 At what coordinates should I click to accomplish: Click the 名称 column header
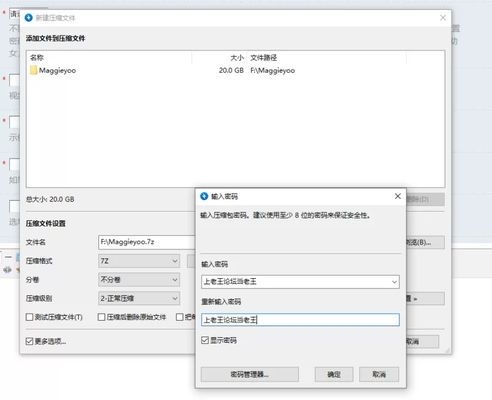click(x=37, y=58)
